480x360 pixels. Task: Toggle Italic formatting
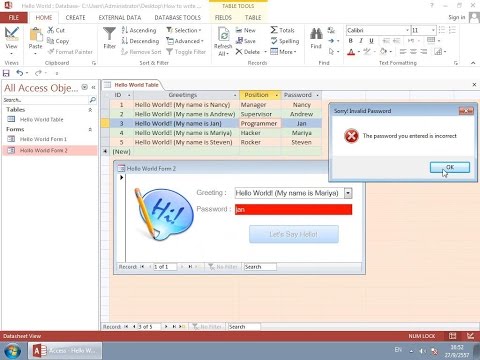(x=361, y=41)
